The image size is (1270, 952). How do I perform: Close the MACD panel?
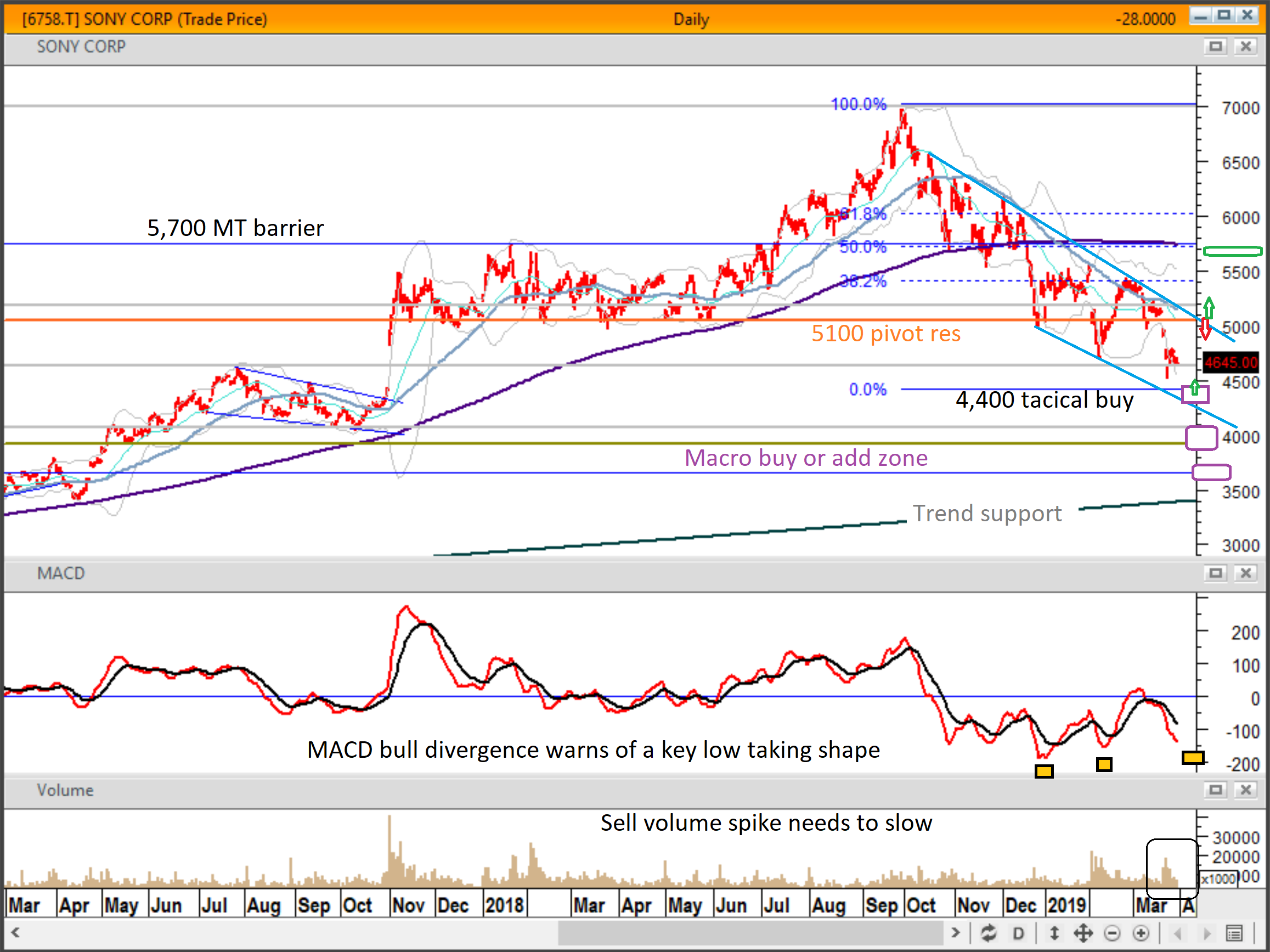pyautogui.click(x=1245, y=573)
